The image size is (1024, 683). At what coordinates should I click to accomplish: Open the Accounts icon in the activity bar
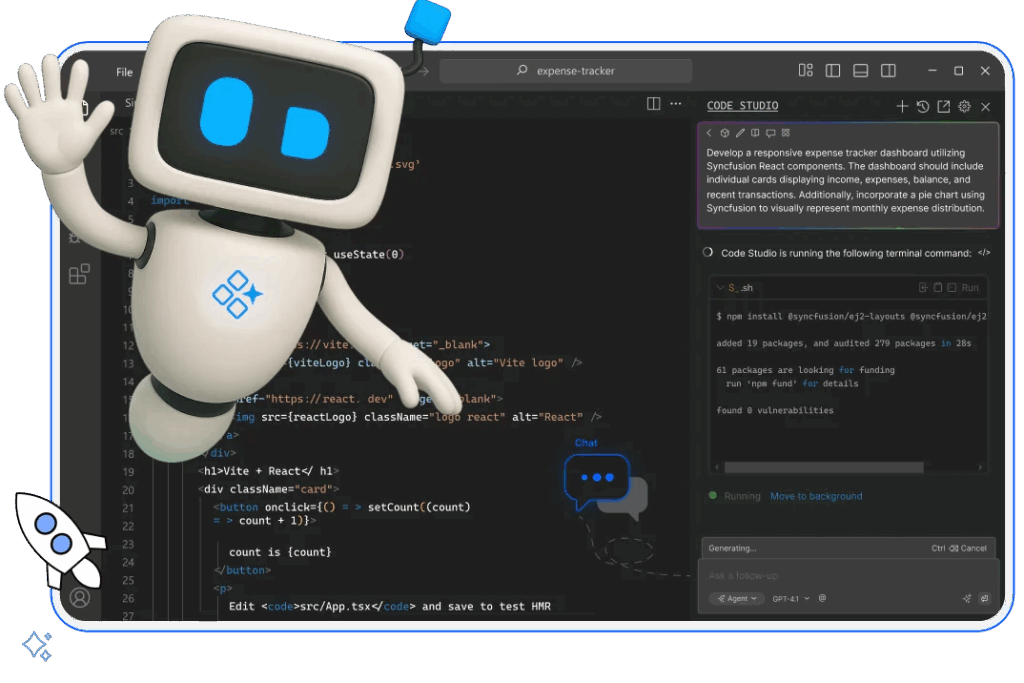(x=80, y=597)
